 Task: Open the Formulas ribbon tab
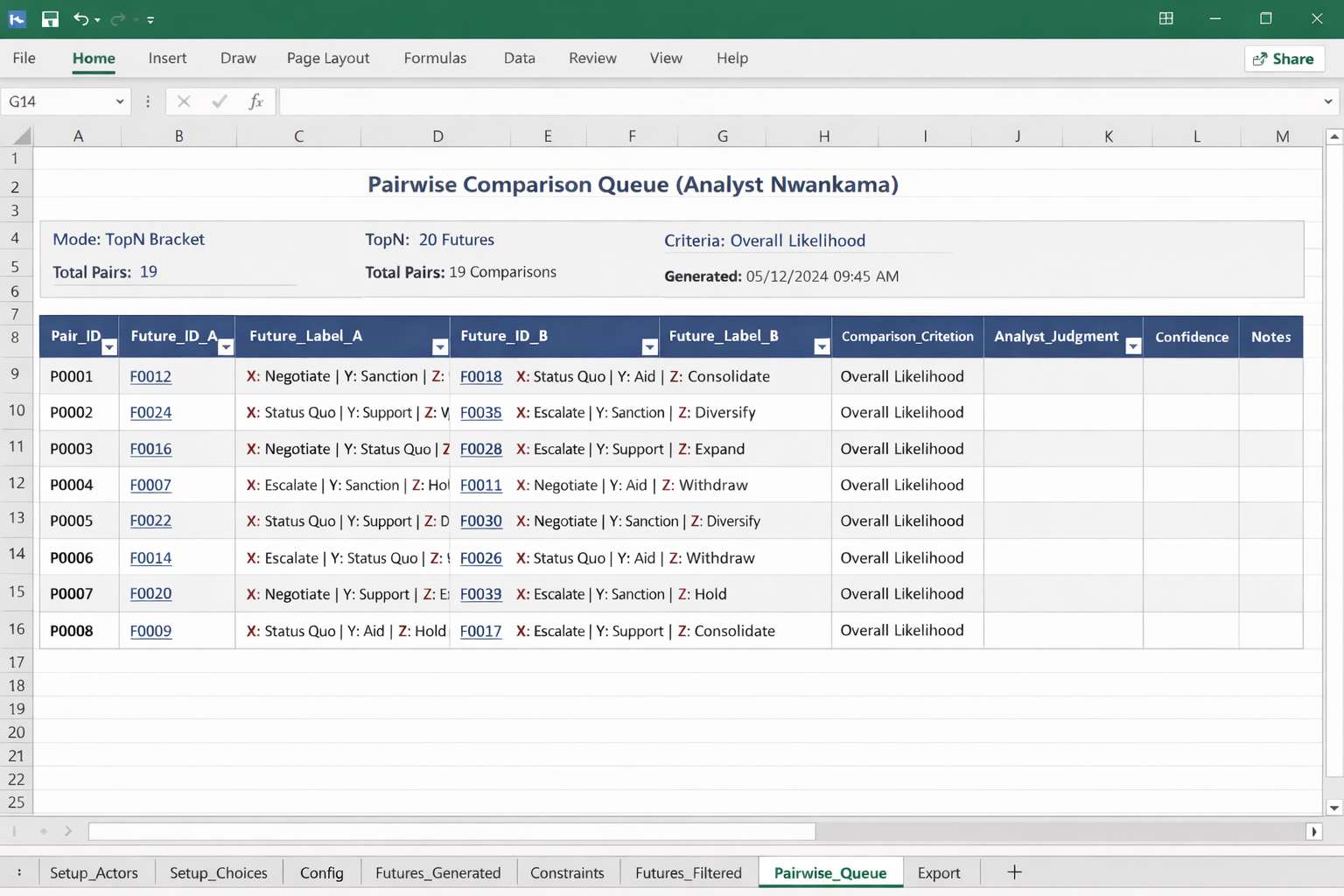tap(435, 59)
